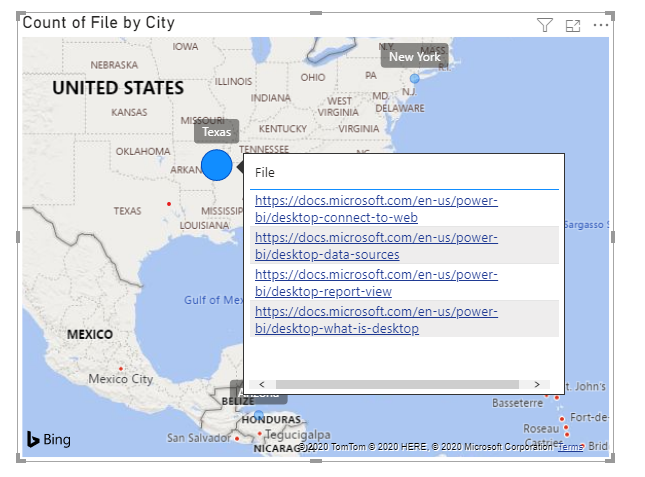Click the small bubble above HONDURAS
This screenshot has height=477, width=645.
tap(258, 414)
